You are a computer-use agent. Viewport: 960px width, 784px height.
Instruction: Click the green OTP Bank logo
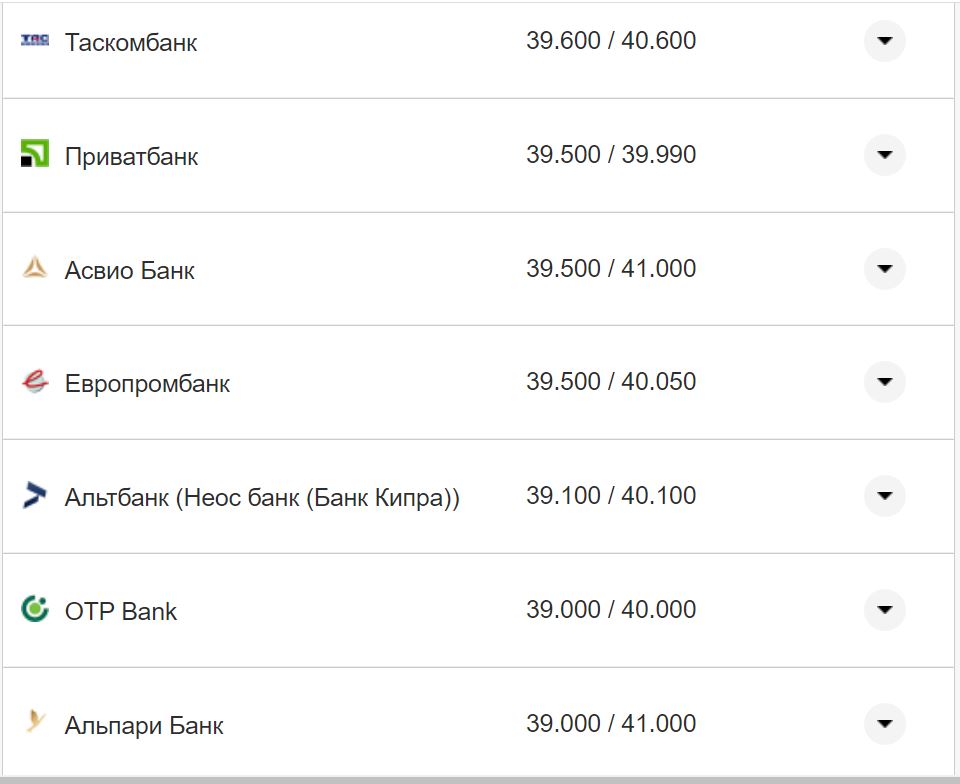point(35,609)
